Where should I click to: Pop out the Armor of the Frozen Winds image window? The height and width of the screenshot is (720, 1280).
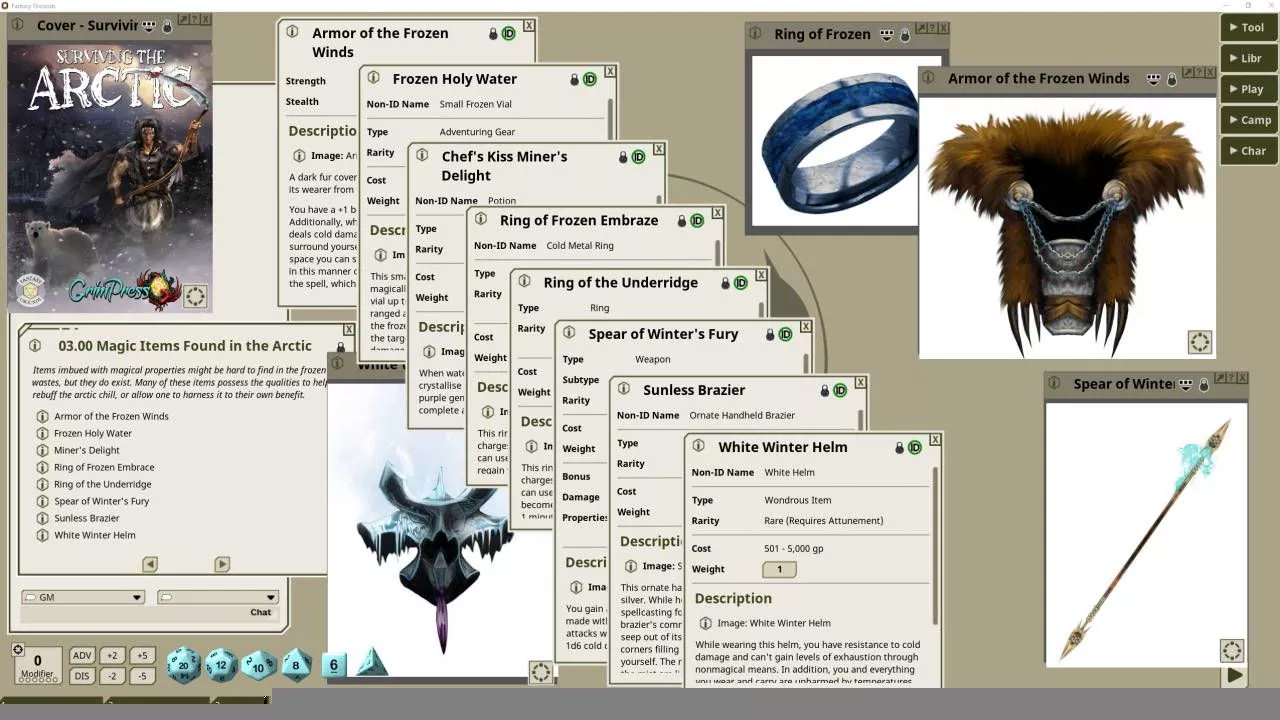[1188, 72]
